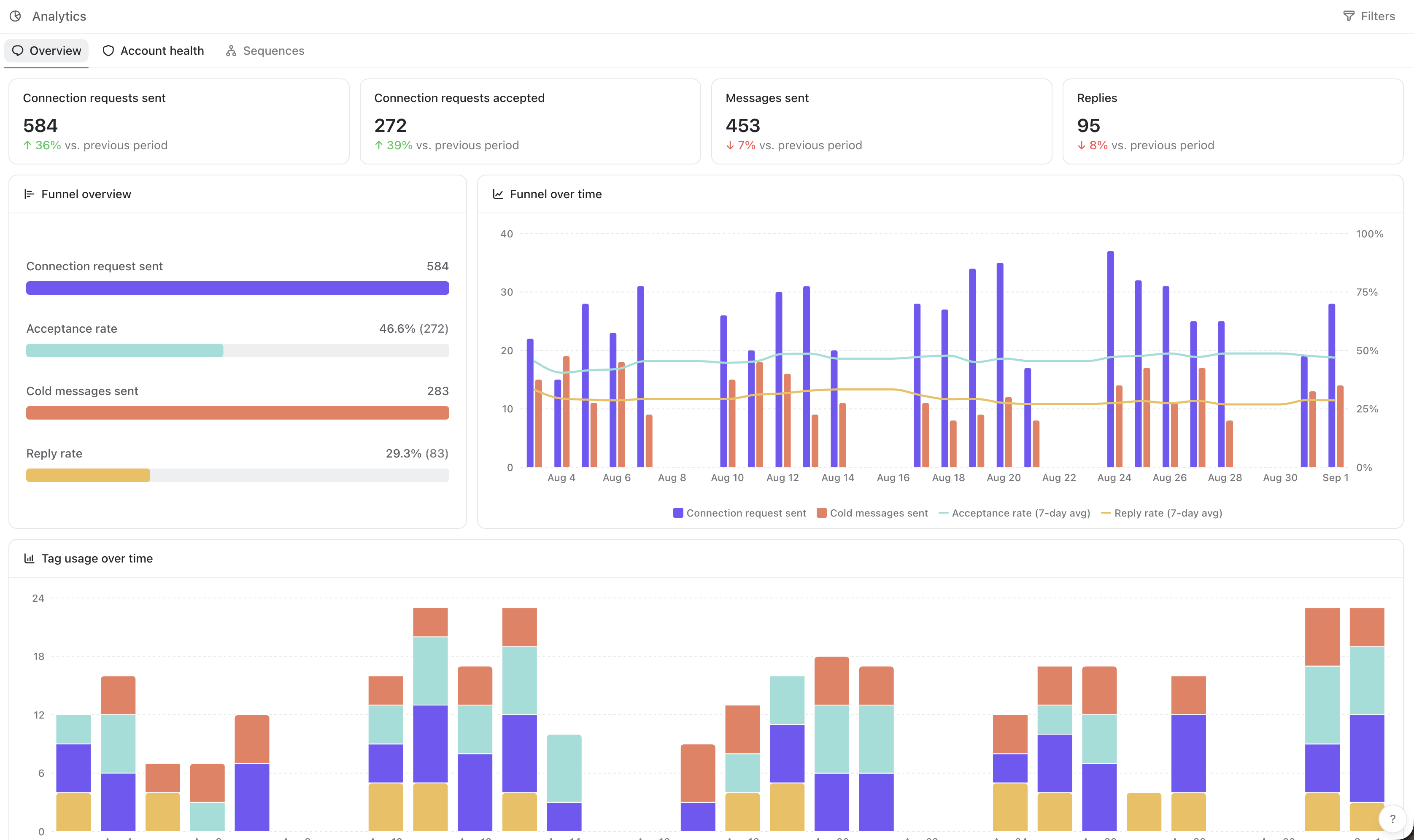Toggle the Reply rate (7-day avg) legend entry

click(1162, 513)
